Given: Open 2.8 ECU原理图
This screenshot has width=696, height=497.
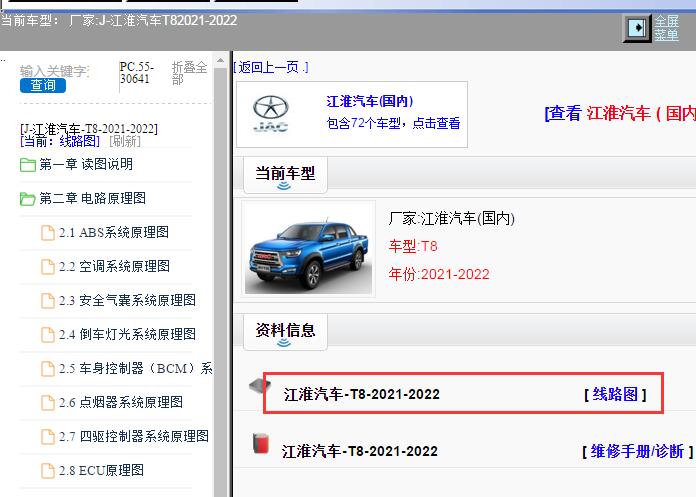Looking at the screenshot, I should tap(101, 470).
